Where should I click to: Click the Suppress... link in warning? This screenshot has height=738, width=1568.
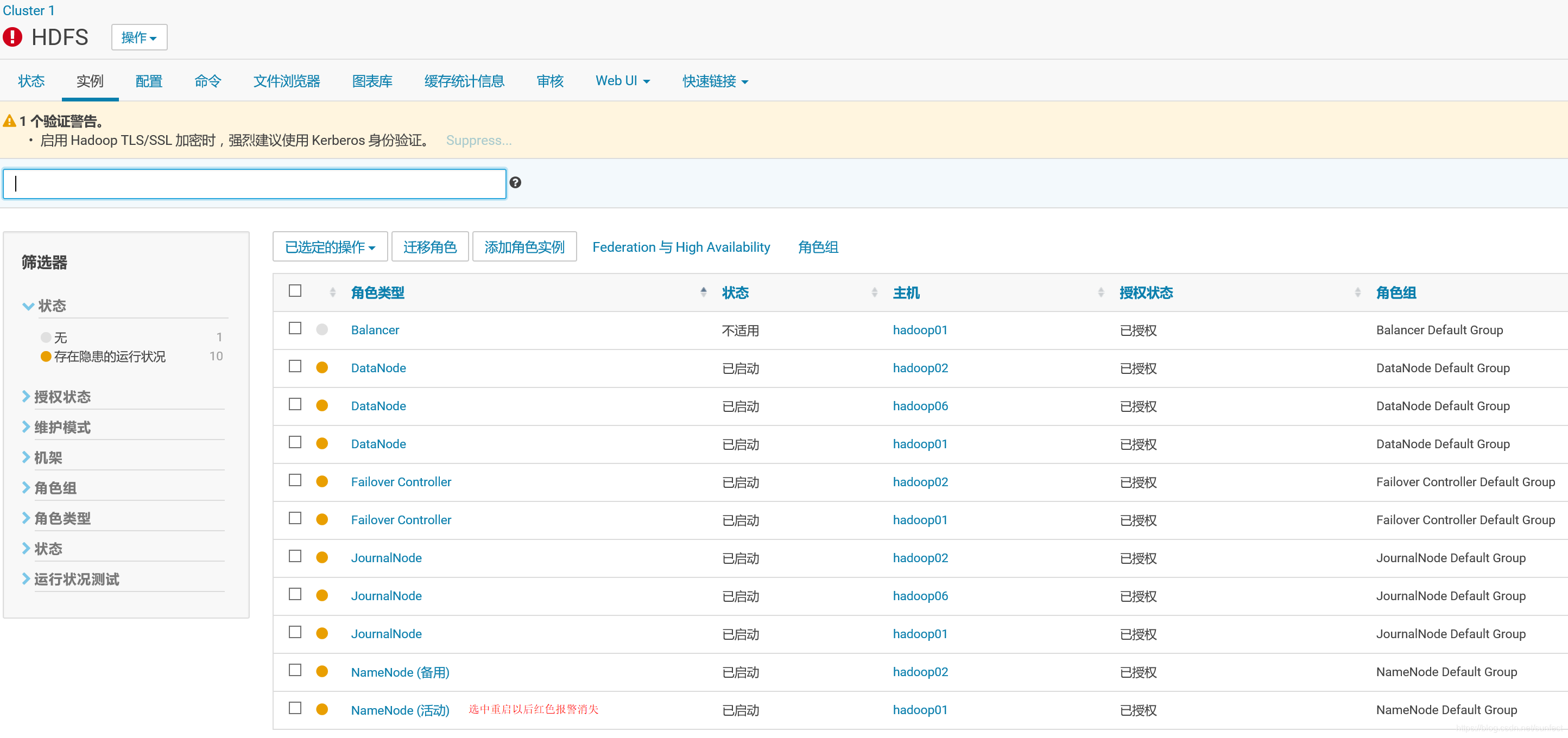pyautogui.click(x=478, y=141)
